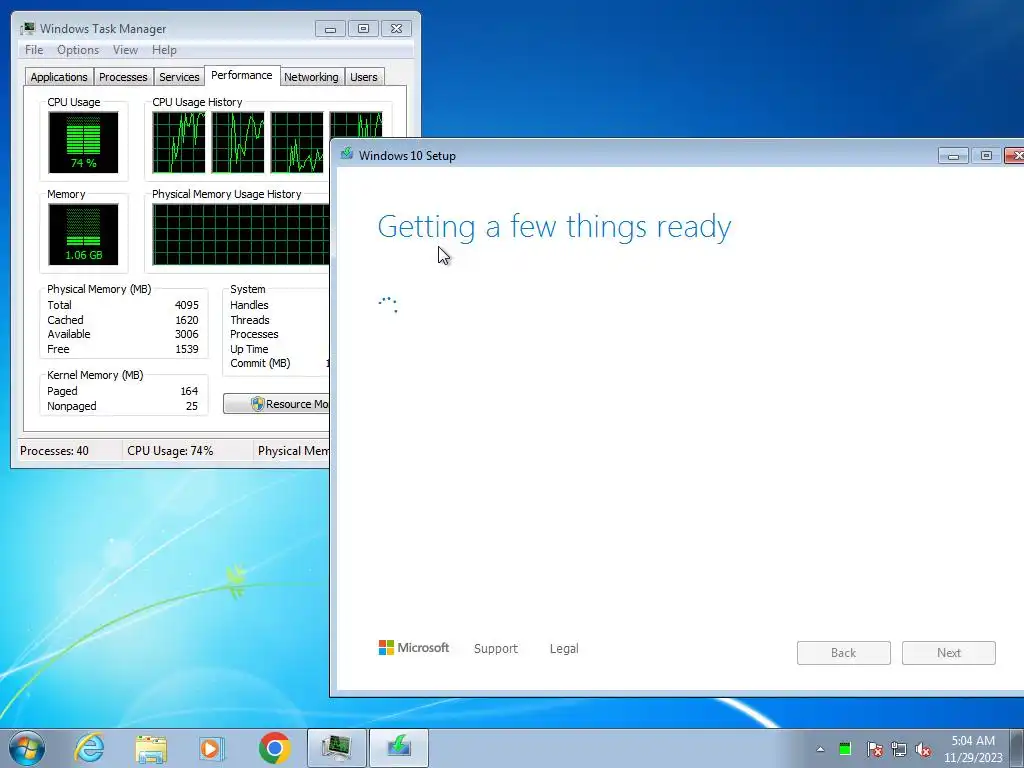Maximize the Windows 10 Setup window
The height and width of the screenshot is (768, 1024).
click(986, 155)
